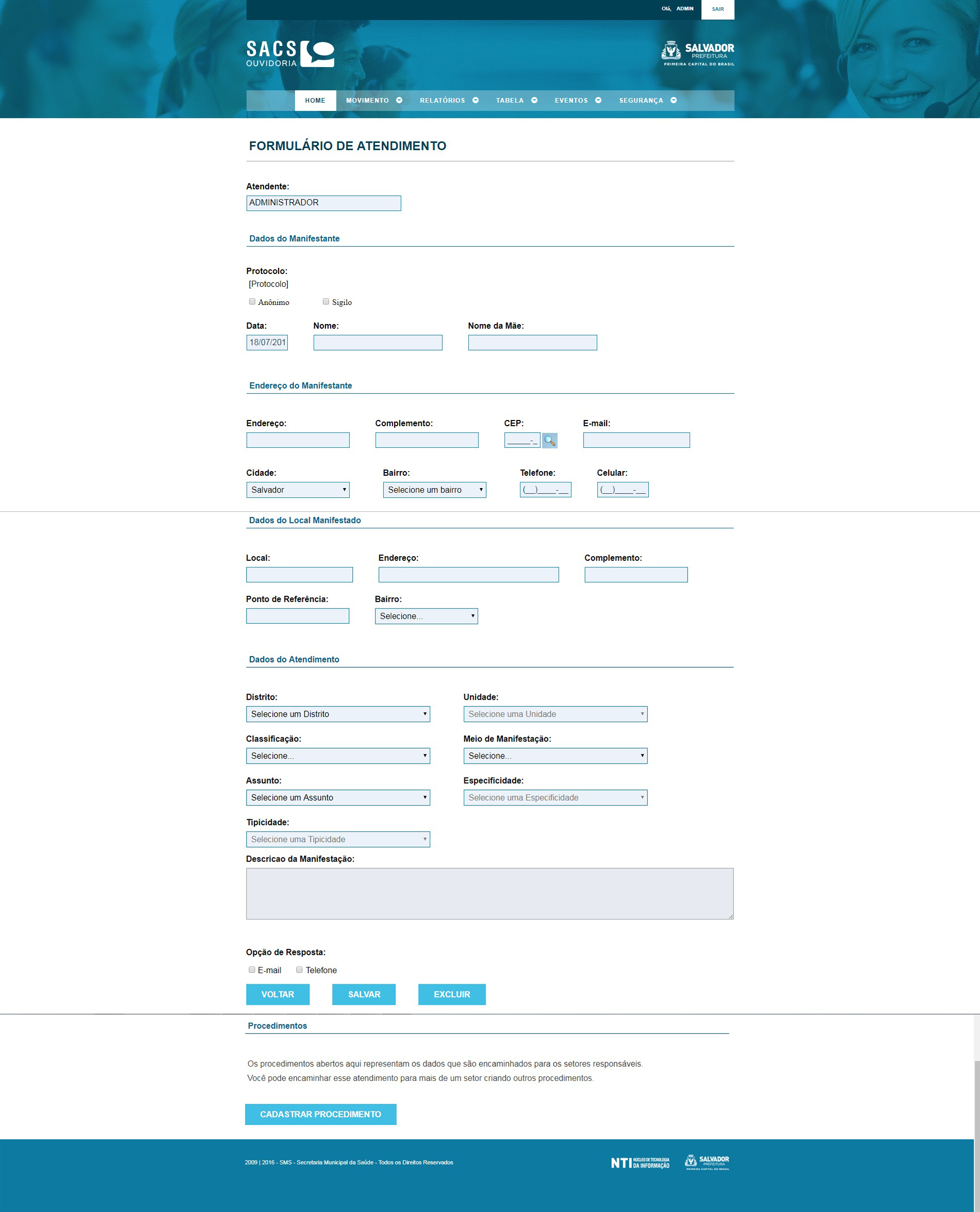Open the Movimento menu chevron icon
980x1212 pixels.
[x=399, y=100]
